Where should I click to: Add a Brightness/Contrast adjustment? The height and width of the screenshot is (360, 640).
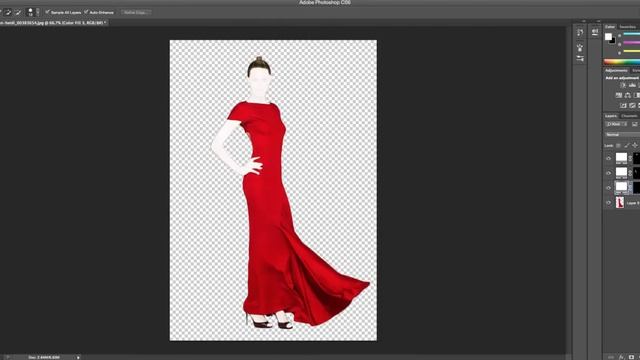tap(623, 85)
